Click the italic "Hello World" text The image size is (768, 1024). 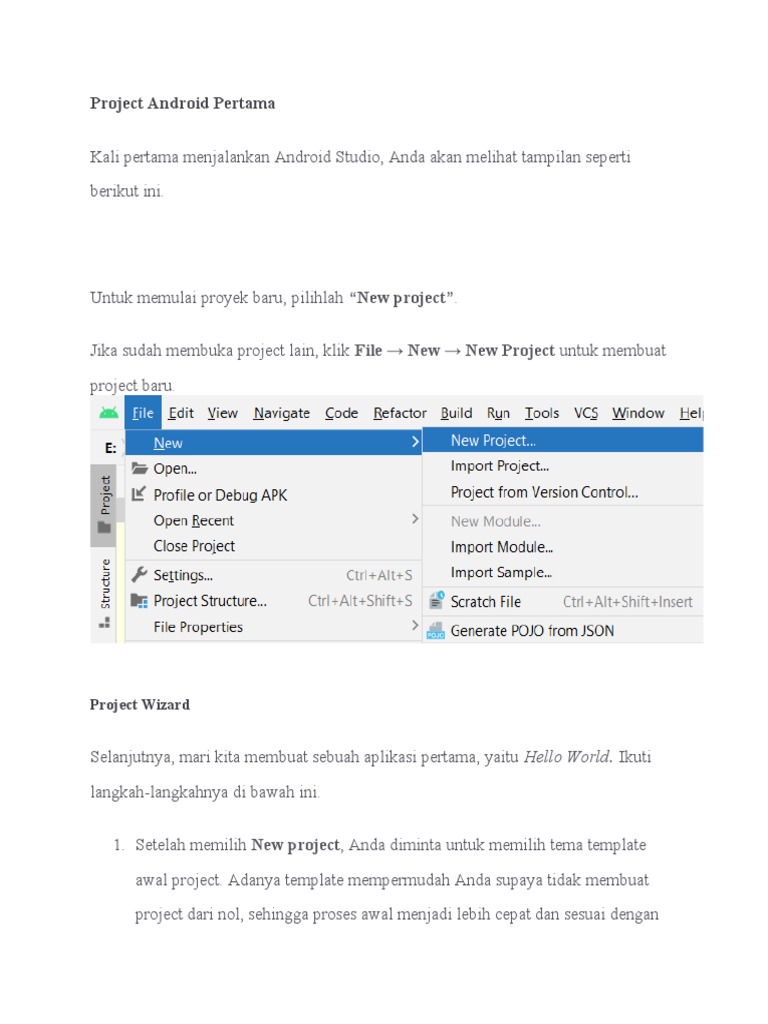coord(568,756)
